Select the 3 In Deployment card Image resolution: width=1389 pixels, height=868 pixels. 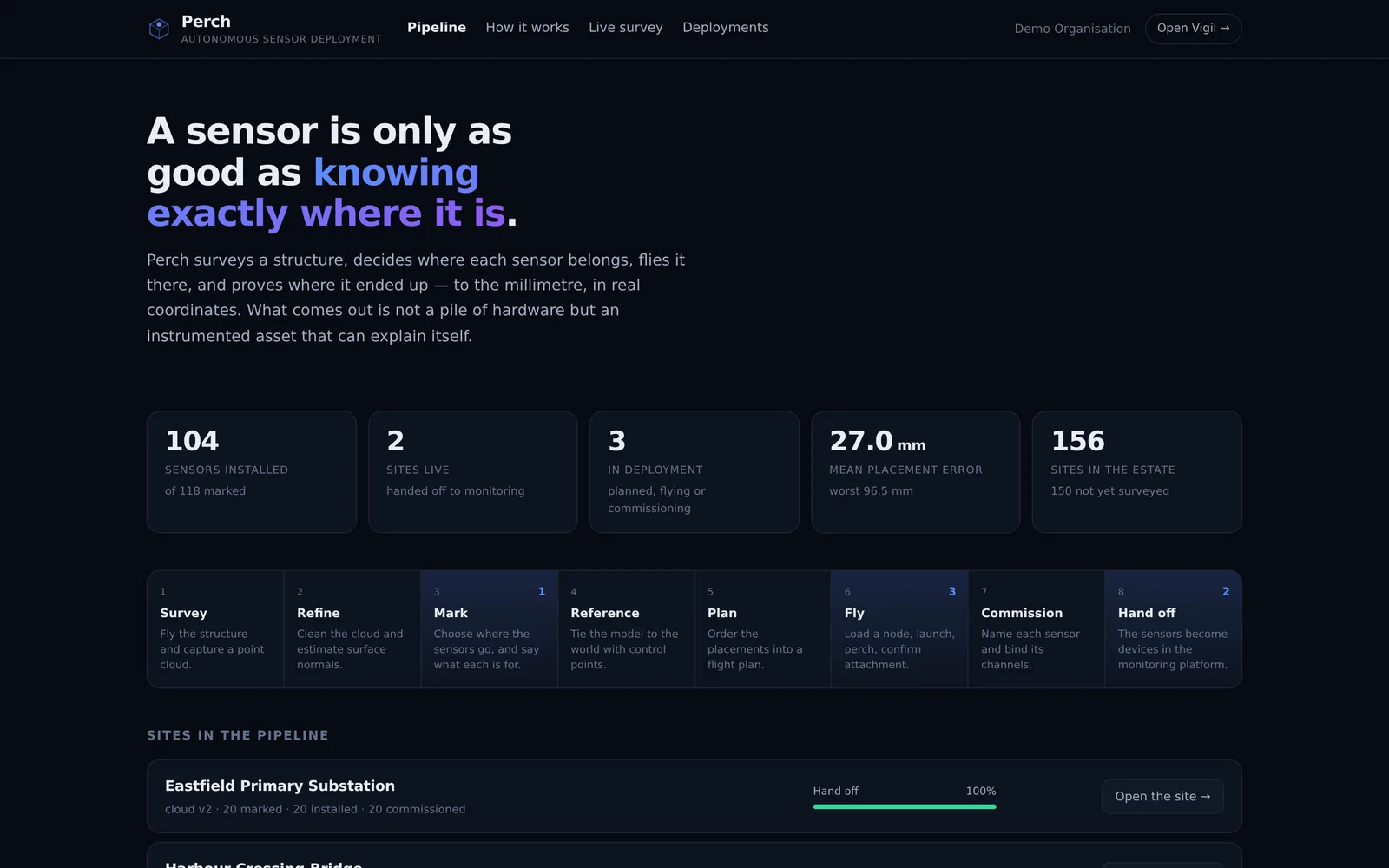pyautogui.click(x=694, y=472)
